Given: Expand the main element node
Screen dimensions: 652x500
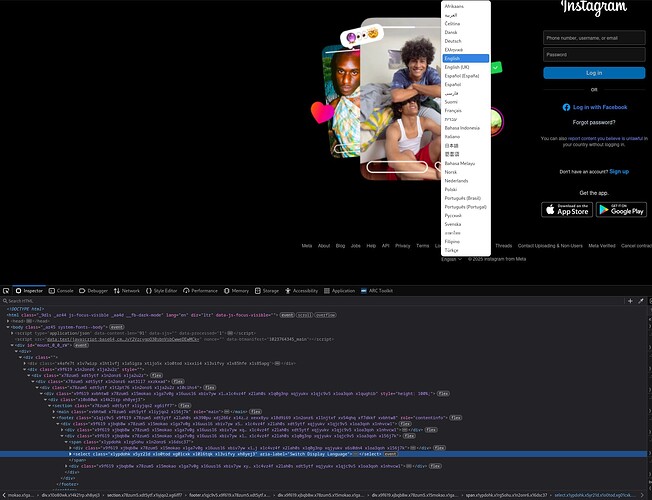Looking at the screenshot, I should (54, 411).
